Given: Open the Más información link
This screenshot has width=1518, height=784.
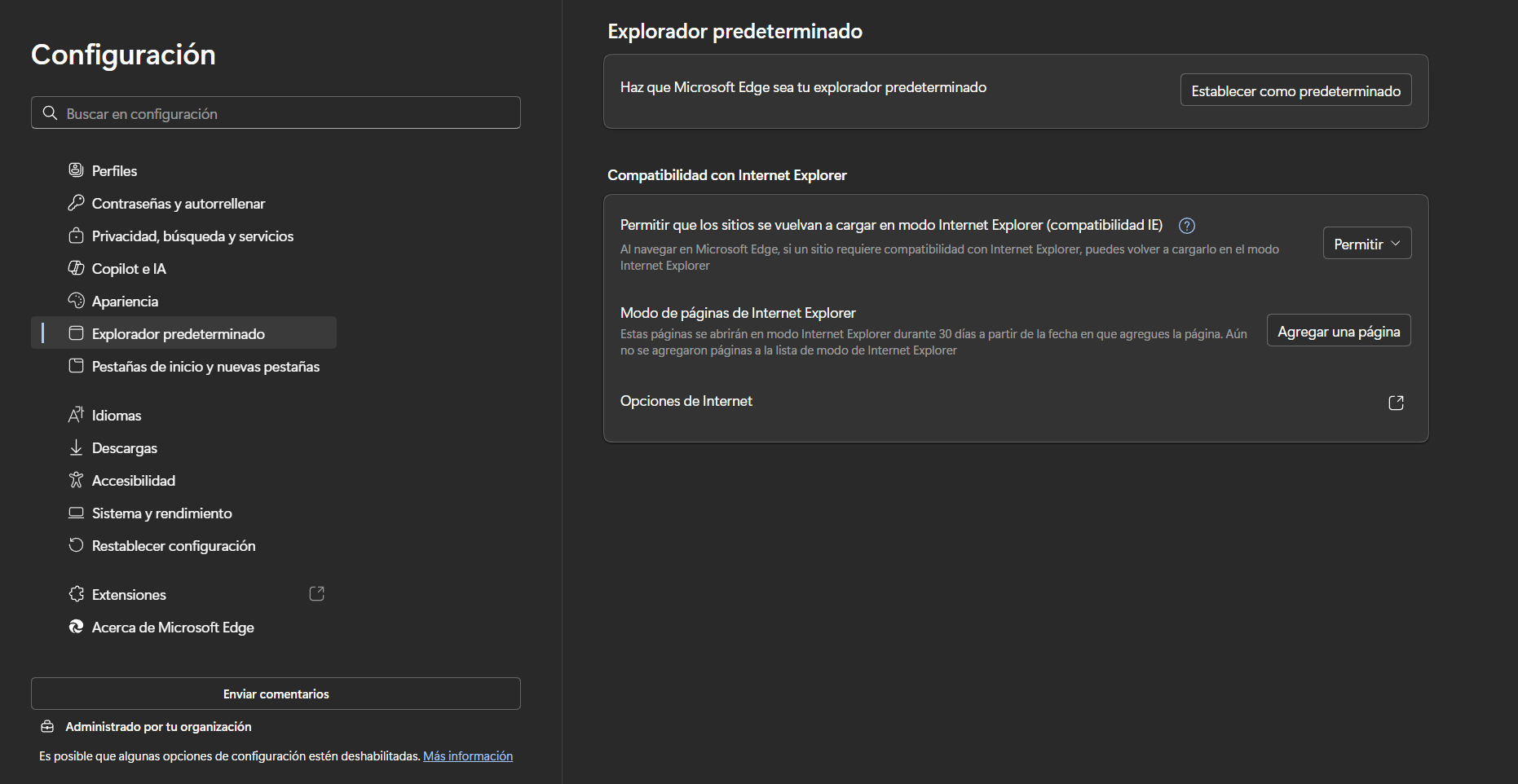Looking at the screenshot, I should point(468,756).
